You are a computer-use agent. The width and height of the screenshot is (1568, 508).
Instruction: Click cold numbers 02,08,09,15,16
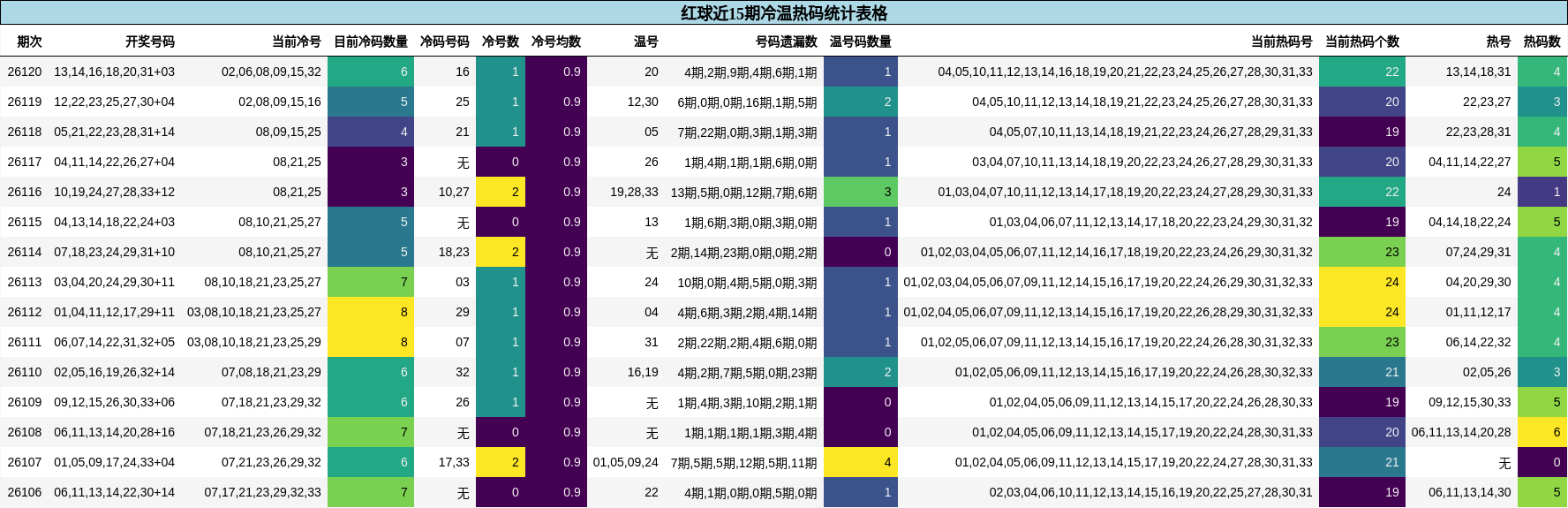coord(280,102)
